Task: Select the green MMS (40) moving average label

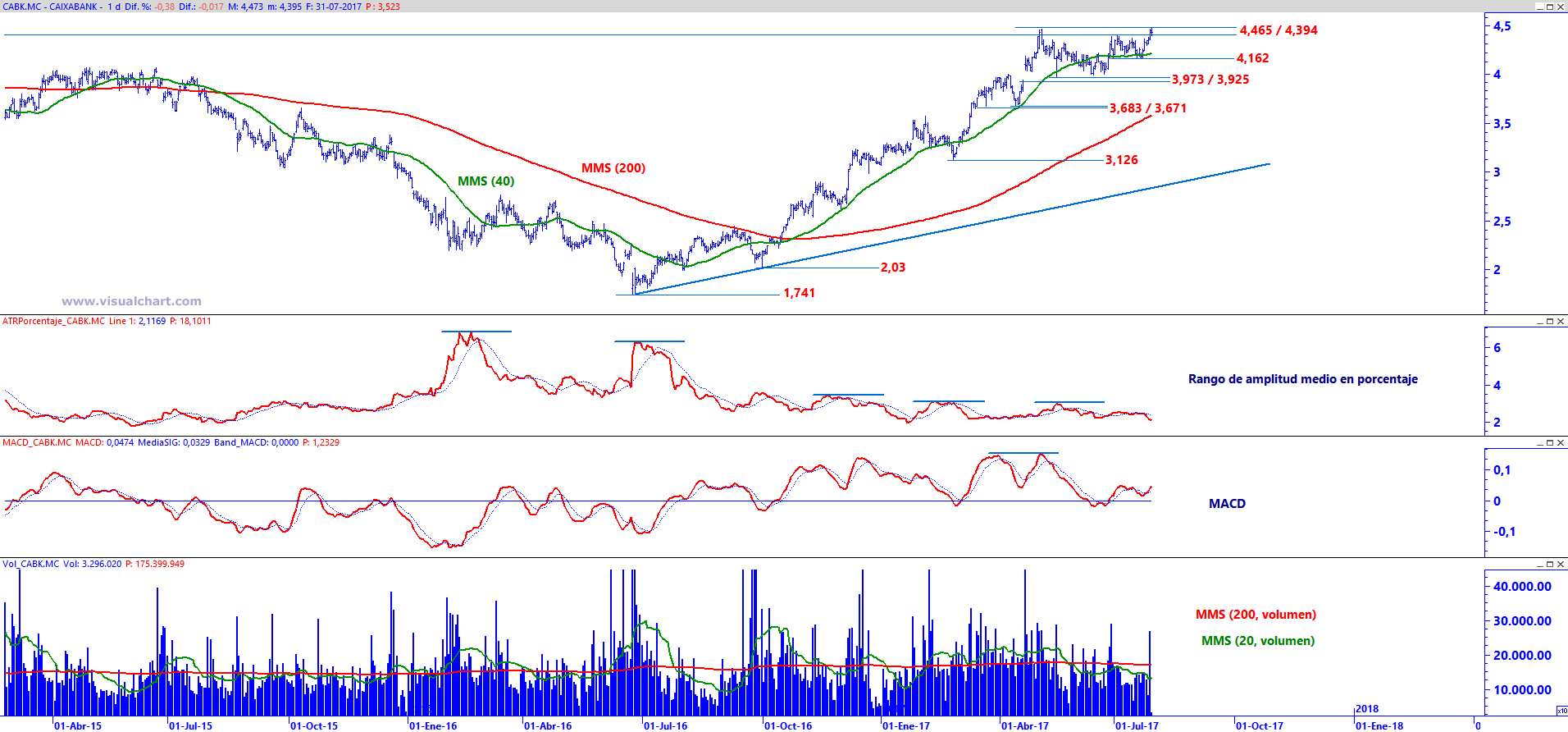Action: pos(486,181)
